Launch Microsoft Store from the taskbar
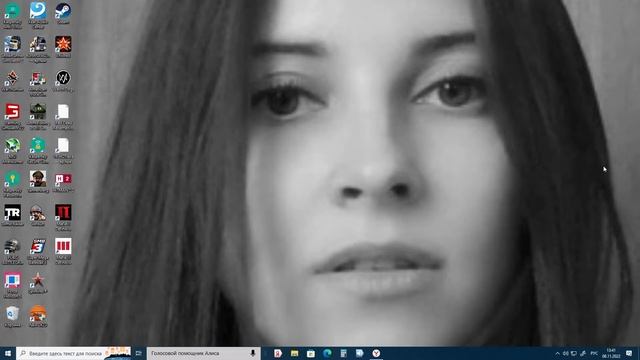This screenshot has width=640, height=360. tap(311, 353)
